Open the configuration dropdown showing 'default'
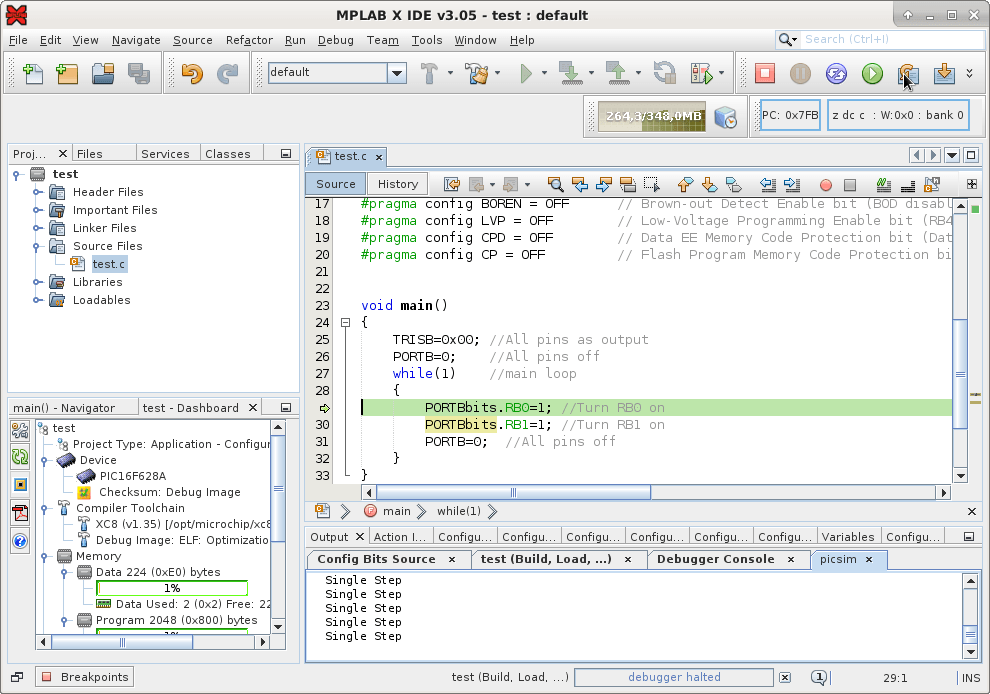This screenshot has width=990, height=694. pyautogui.click(x=397, y=73)
